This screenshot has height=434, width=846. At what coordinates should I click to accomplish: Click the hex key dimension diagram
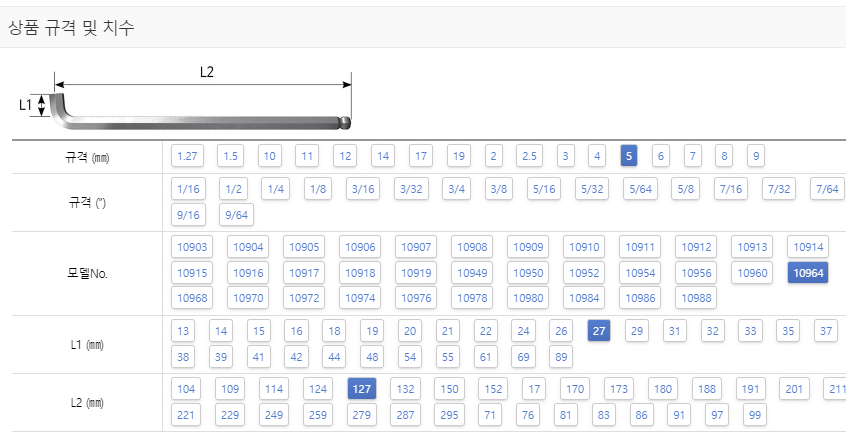coord(186,99)
